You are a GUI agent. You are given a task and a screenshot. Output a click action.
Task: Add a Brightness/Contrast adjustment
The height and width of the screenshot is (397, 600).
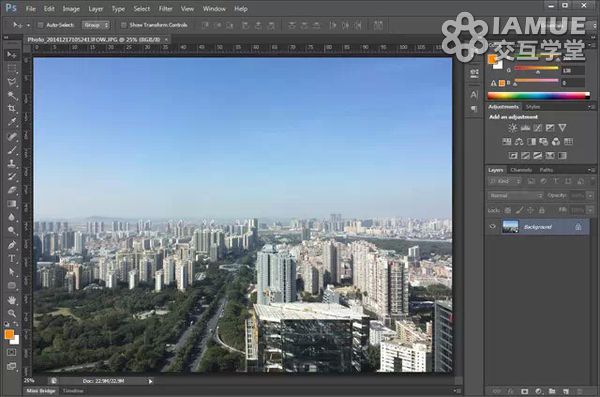tap(513, 128)
